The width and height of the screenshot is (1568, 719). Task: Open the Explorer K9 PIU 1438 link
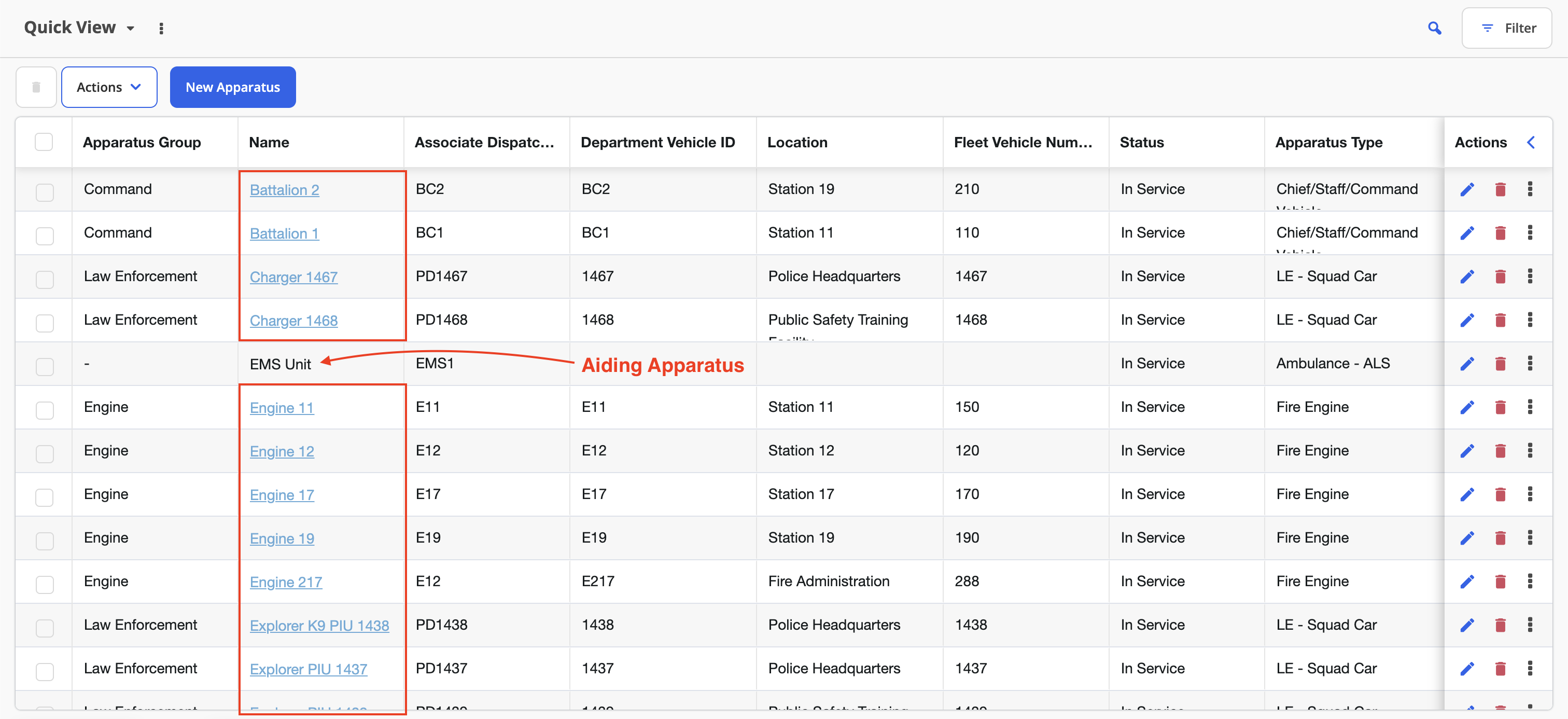pos(319,626)
